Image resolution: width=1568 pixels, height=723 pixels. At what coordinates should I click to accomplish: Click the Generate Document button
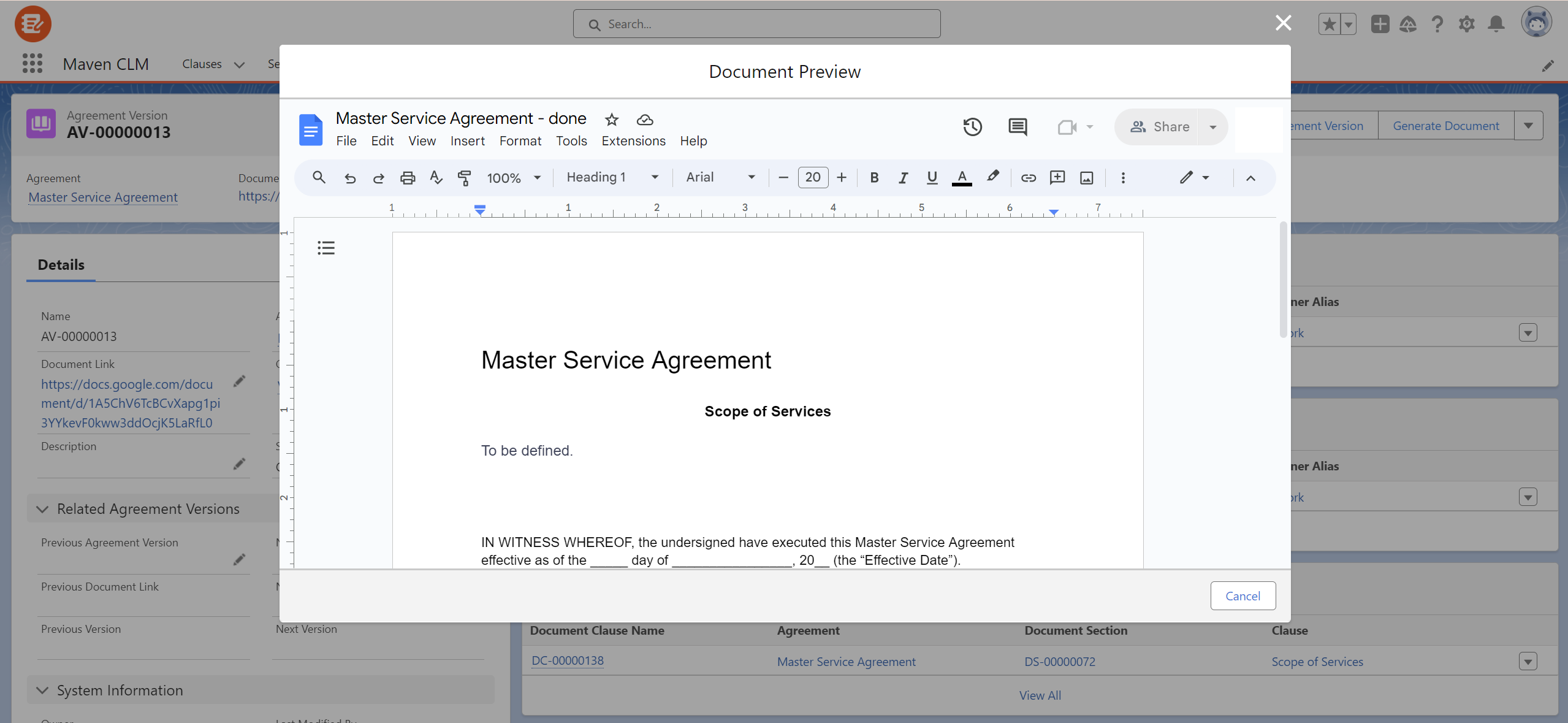[x=1445, y=126]
